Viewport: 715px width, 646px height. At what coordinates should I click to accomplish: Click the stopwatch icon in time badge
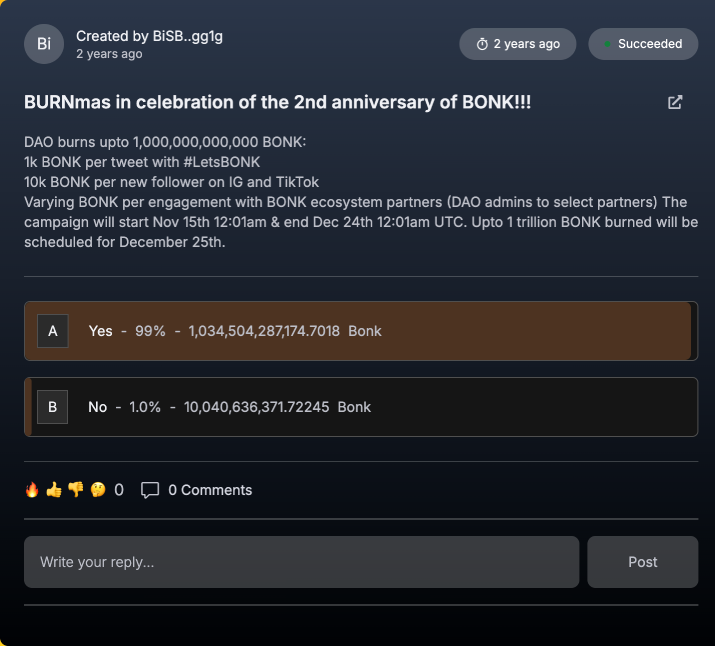click(482, 44)
